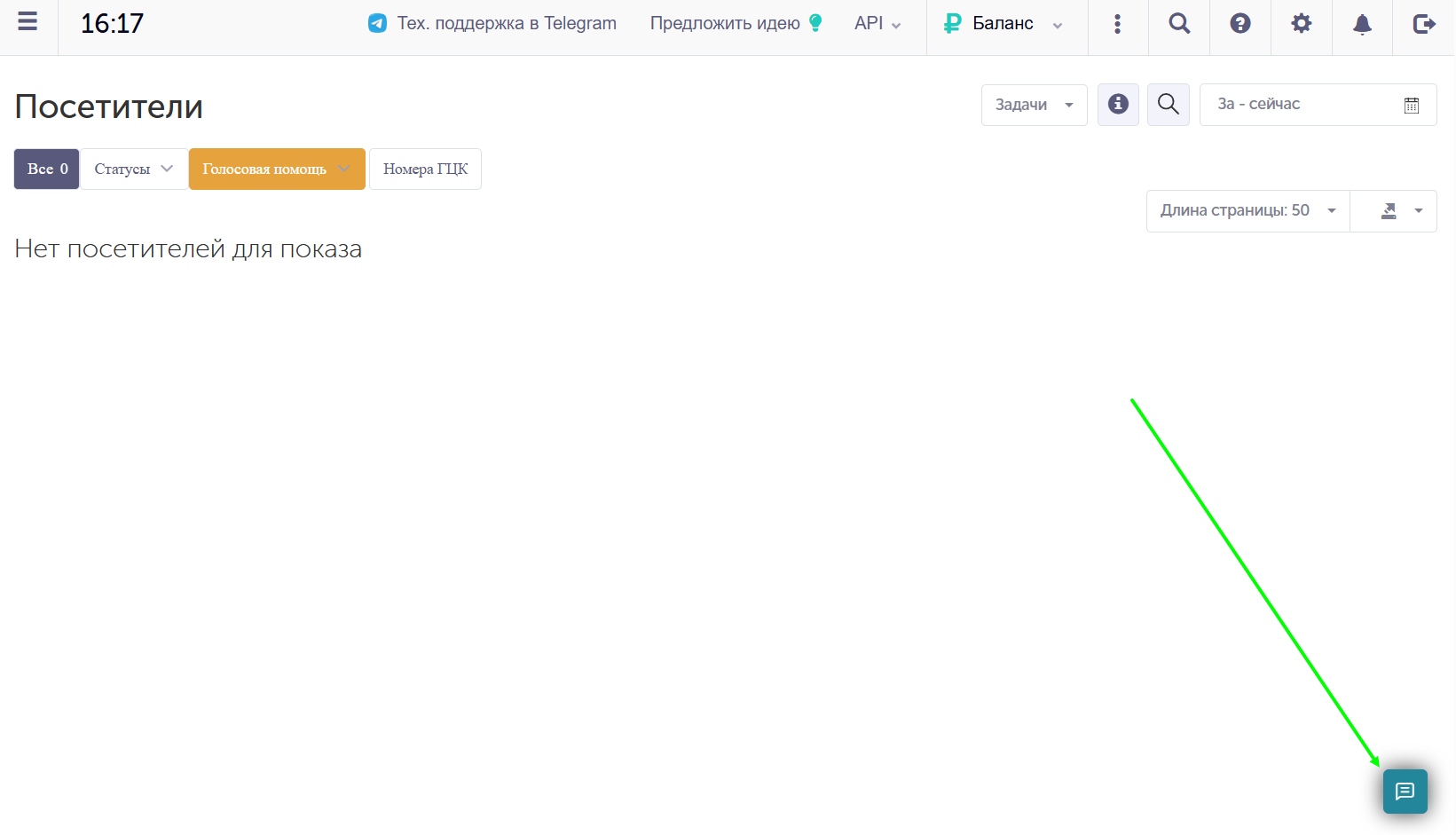Show notifications via the bell icon
The width and height of the screenshot is (1456, 835).
click(x=1362, y=25)
